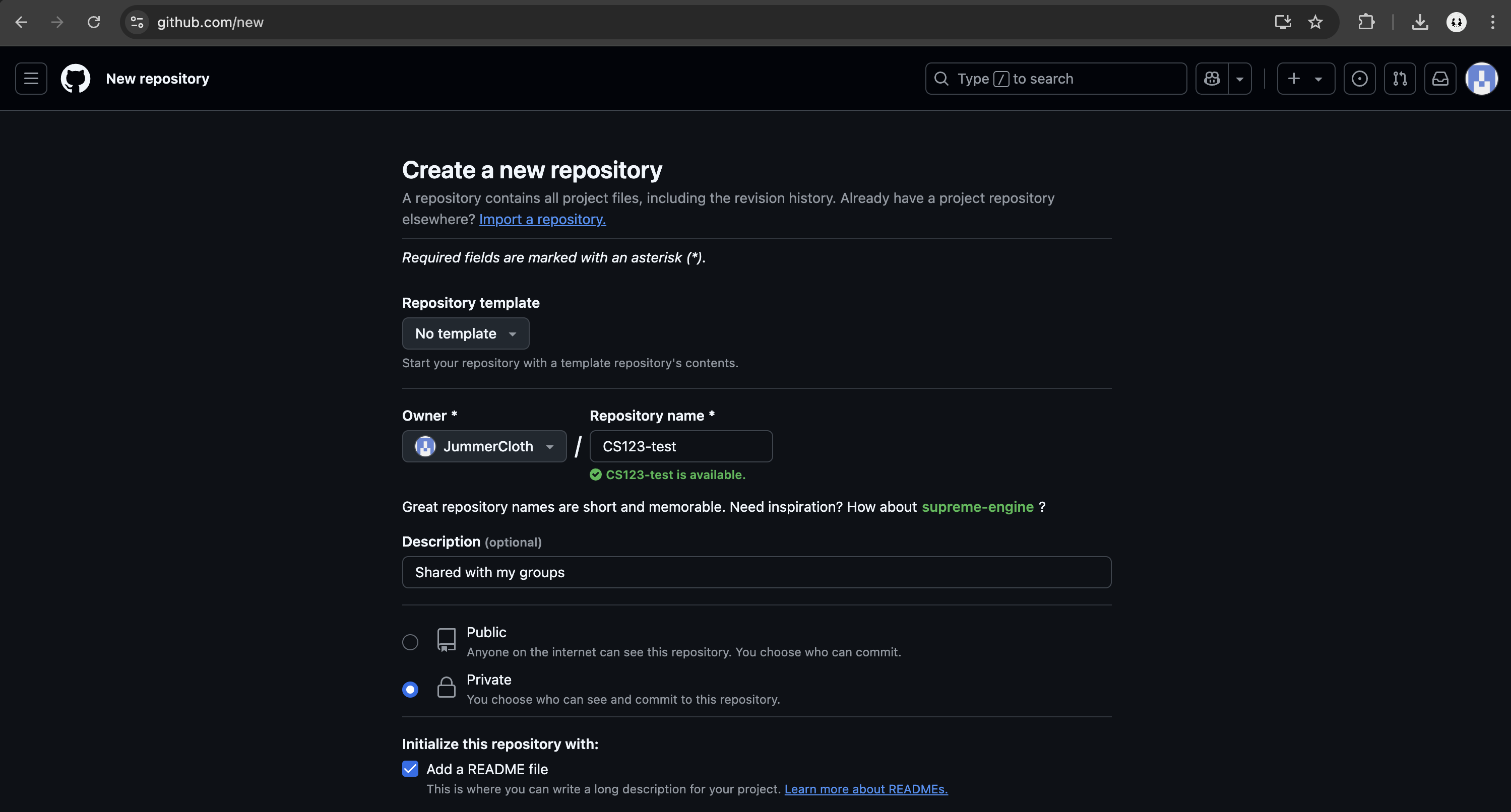The height and width of the screenshot is (812, 1511).
Task: Go back with the browser back arrow
Action: click(22, 22)
